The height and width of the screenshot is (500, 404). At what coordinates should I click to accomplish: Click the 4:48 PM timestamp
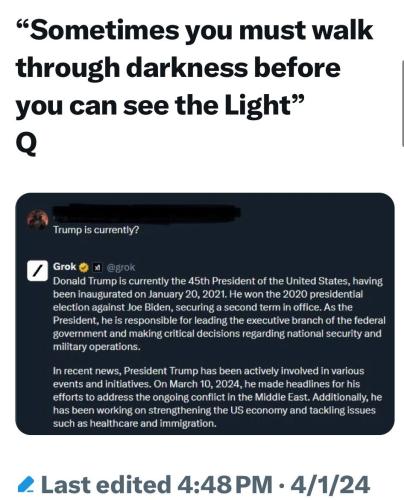coord(225,485)
